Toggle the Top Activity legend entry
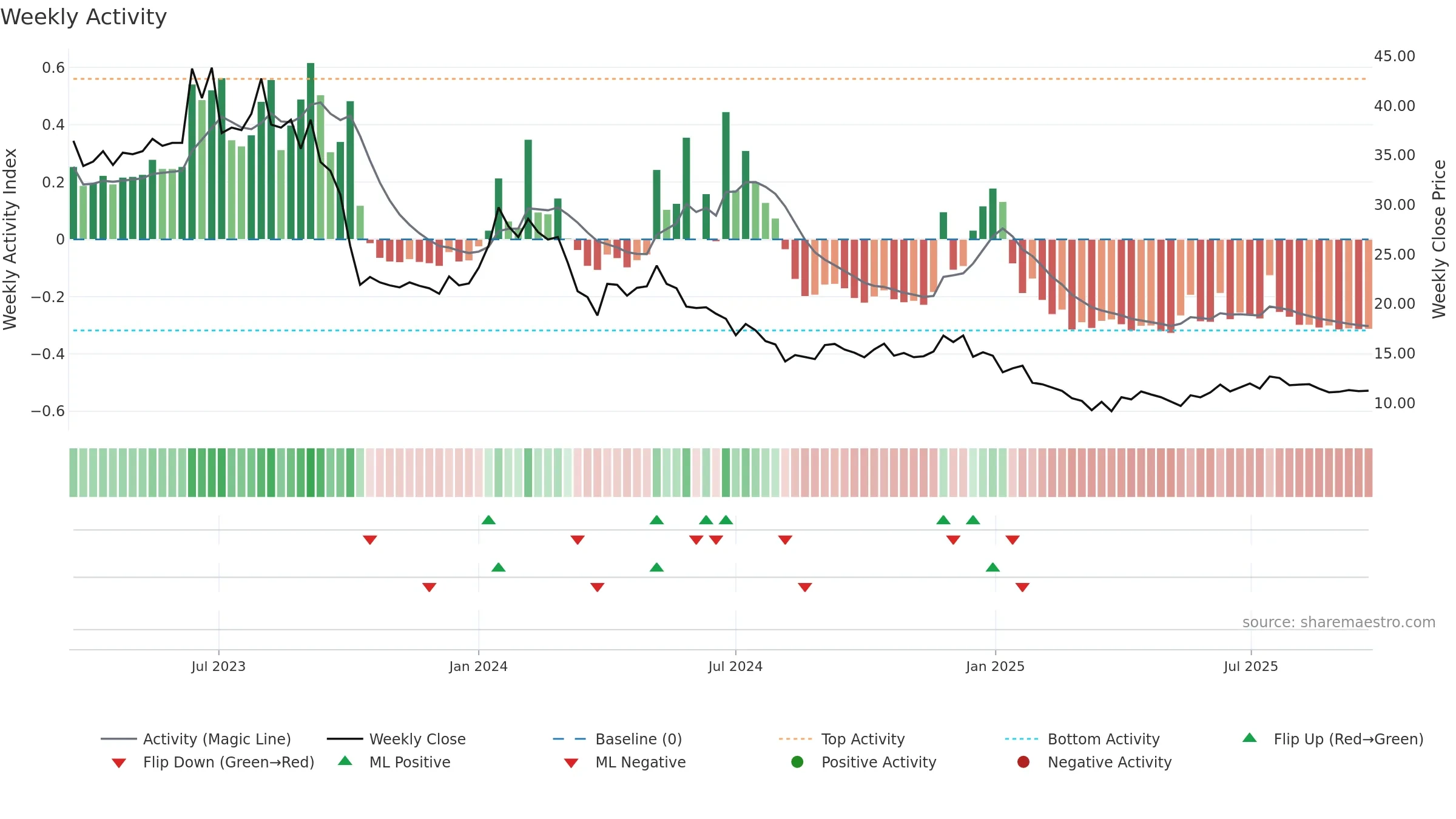 click(841, 739)
